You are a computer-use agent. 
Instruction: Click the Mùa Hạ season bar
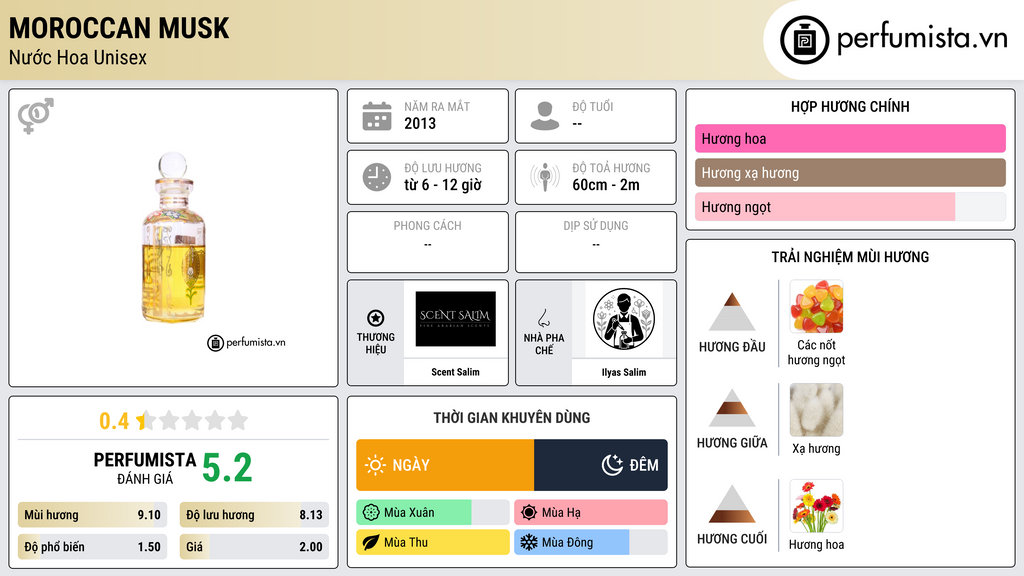click(x=591, y=513)
